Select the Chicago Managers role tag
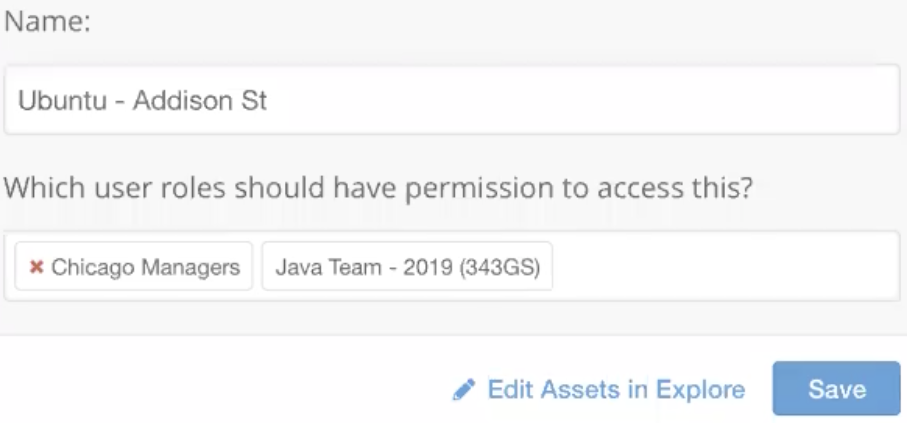 tap(134, 266)
